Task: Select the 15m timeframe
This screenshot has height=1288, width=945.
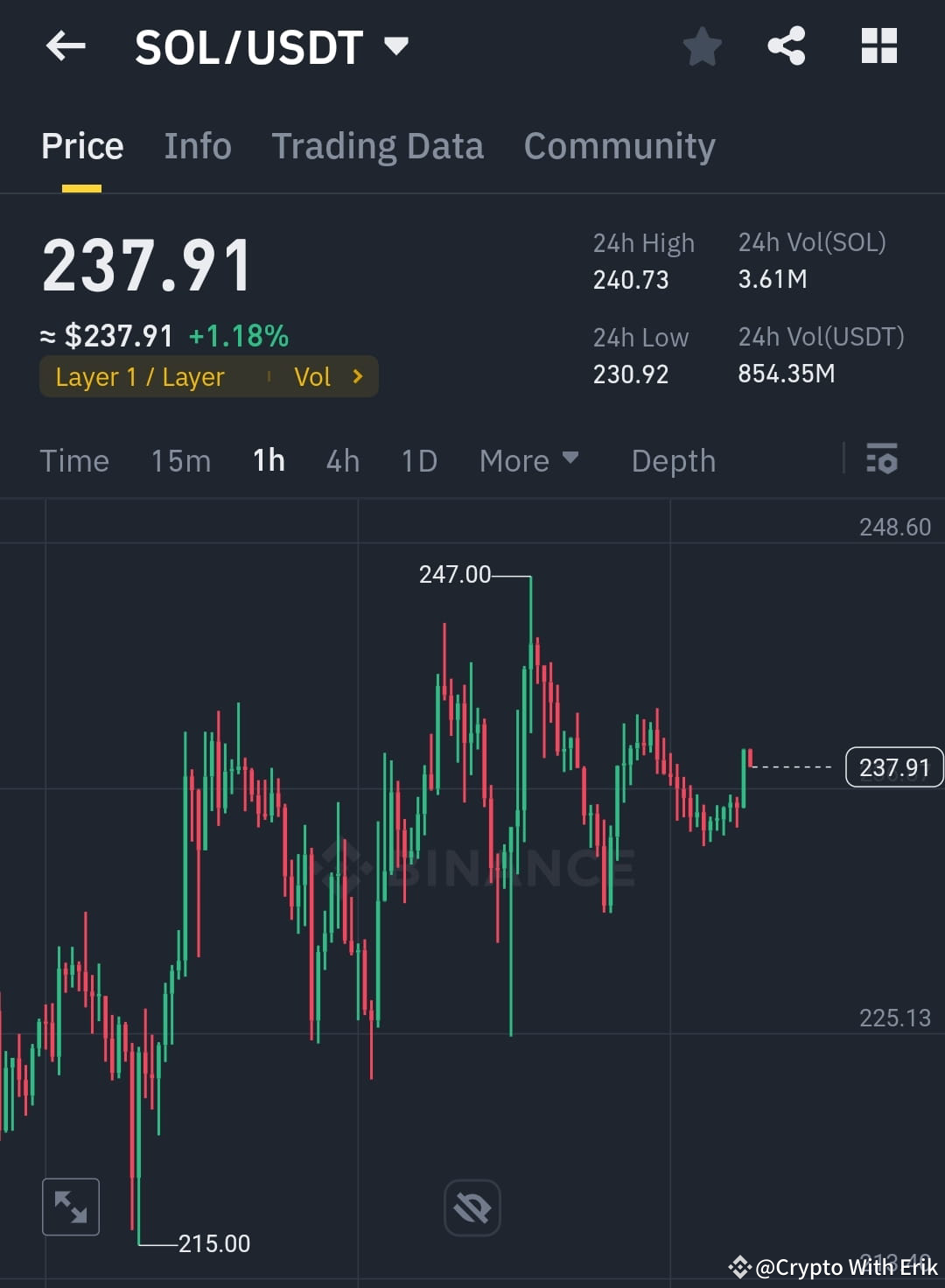Action: pyautogui.click(x=180, y=459)
